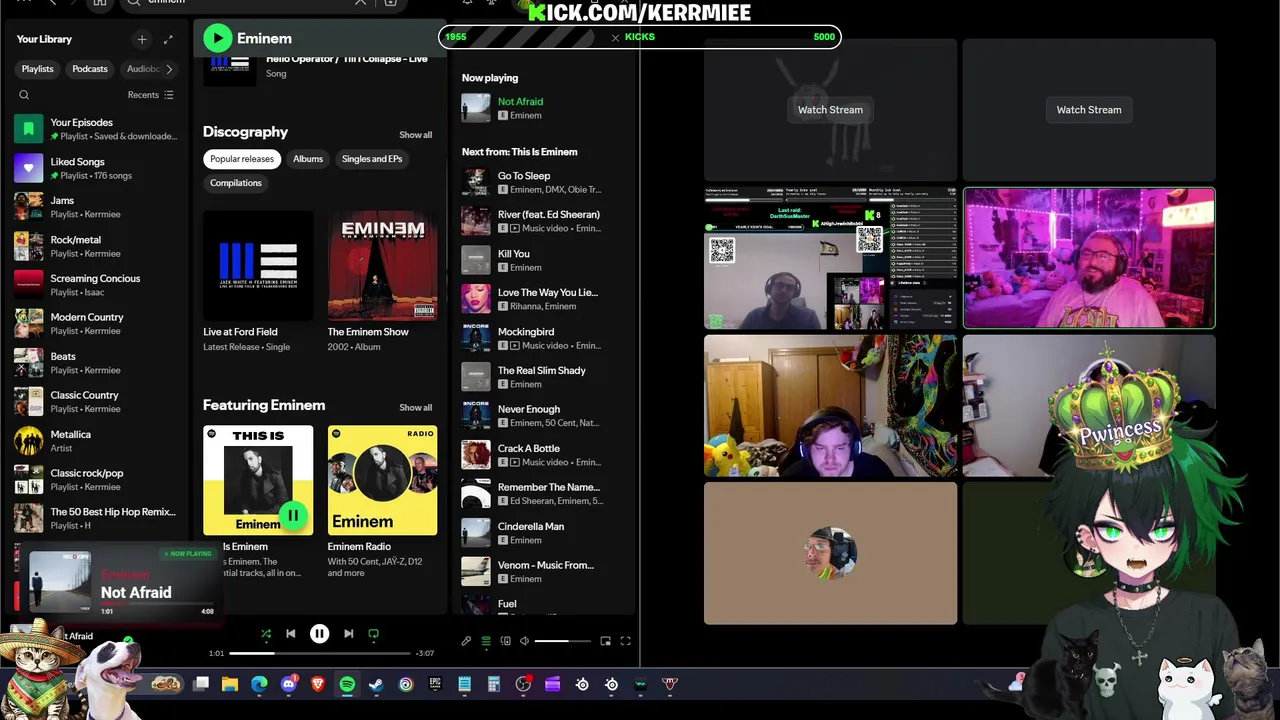Open Brave browser from the taskbar
The width and height of the screenshot is (1280, 720).
(x=318, y=684)
